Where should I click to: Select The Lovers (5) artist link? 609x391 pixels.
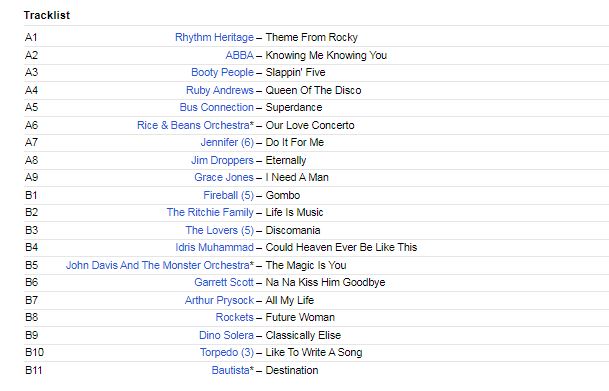point(219,230)
